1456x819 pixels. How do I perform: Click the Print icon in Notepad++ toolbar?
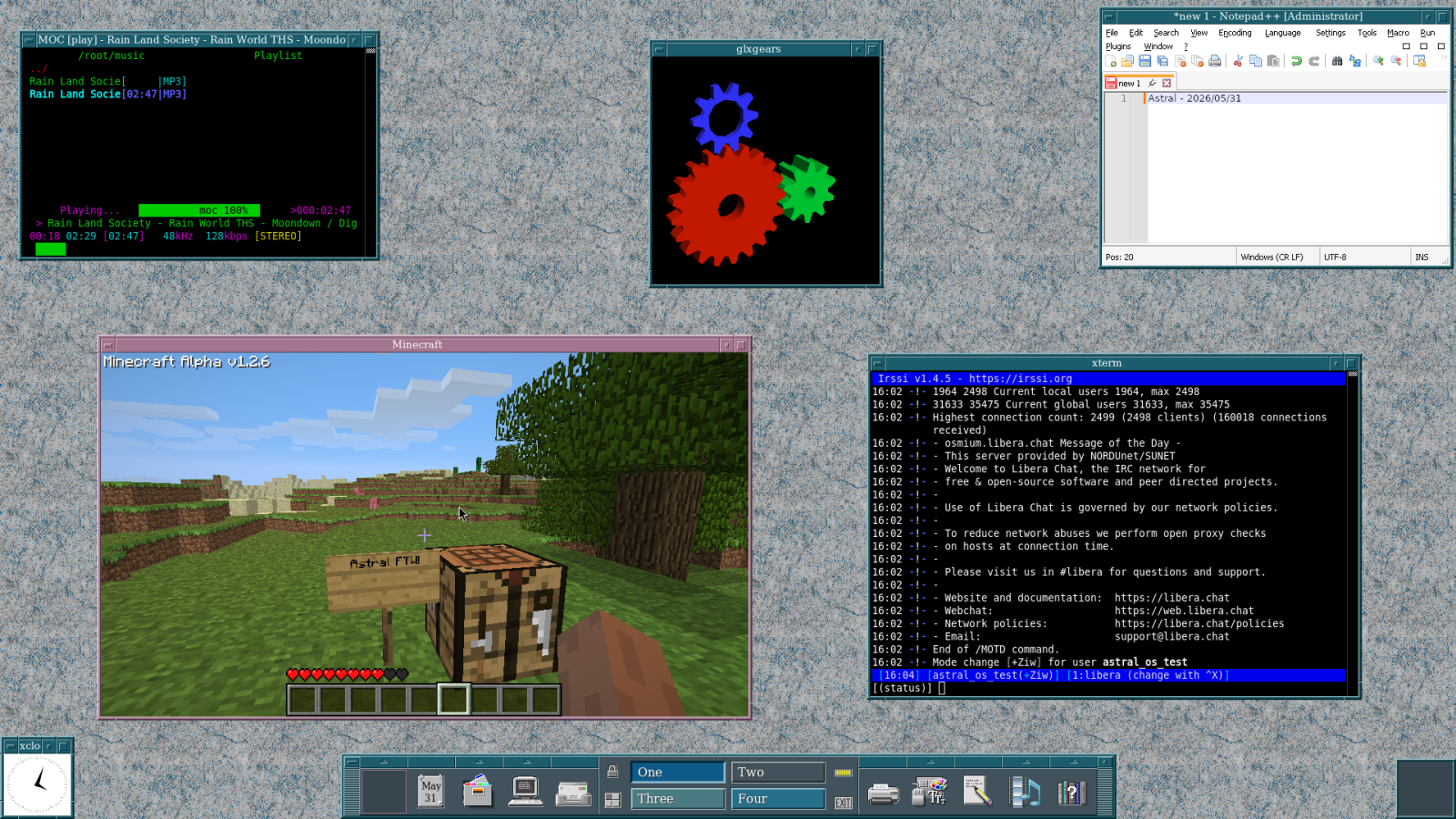(1215, 61)
